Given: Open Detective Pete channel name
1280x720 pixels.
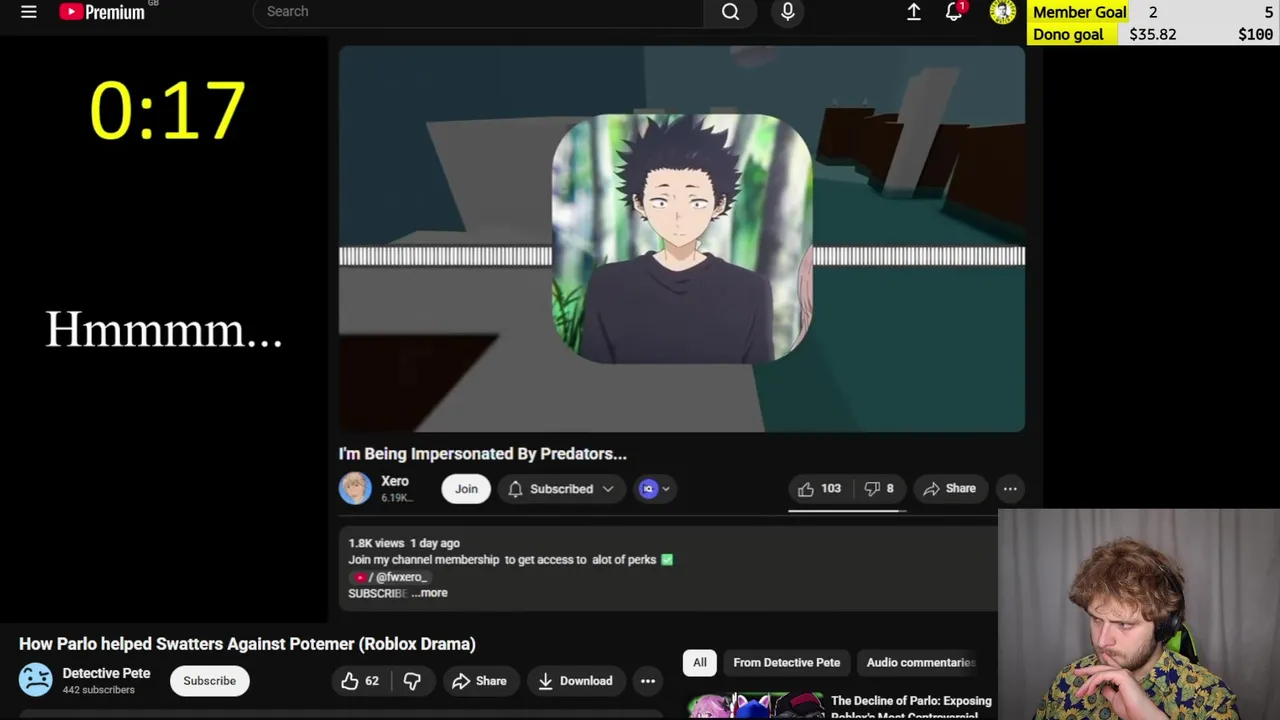Looking at the screenshot, I should pyautogui.click(x=106, y=673).
